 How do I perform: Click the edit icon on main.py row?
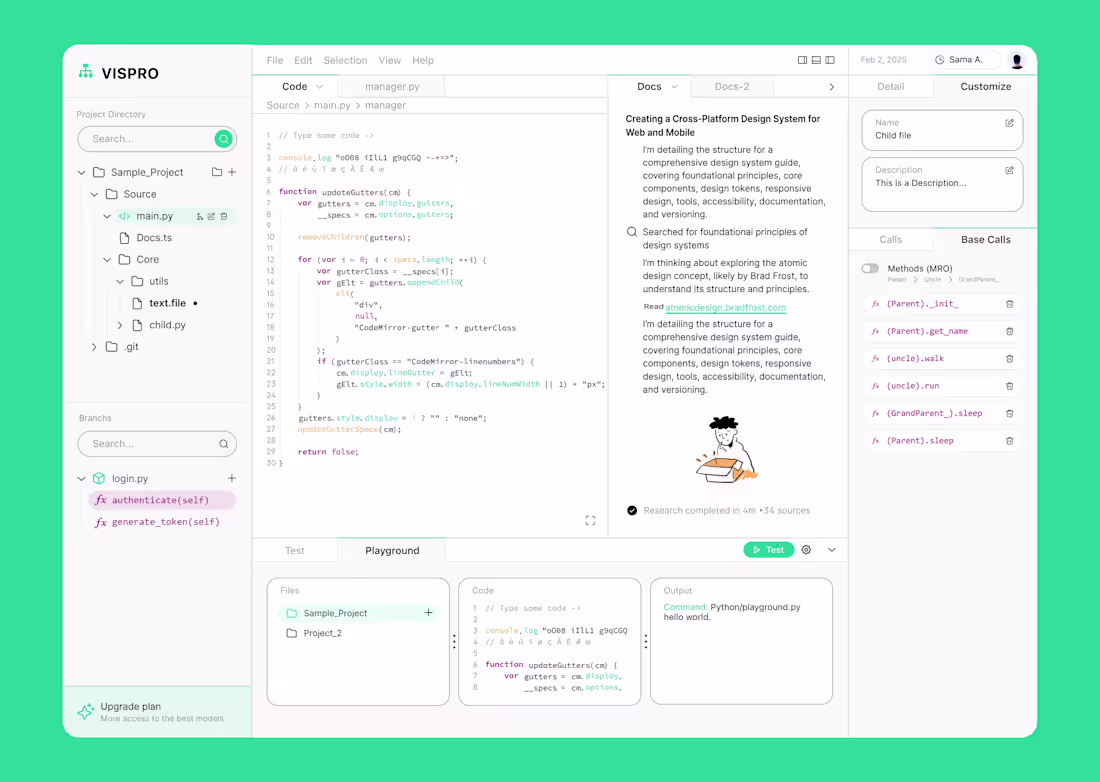211,217
